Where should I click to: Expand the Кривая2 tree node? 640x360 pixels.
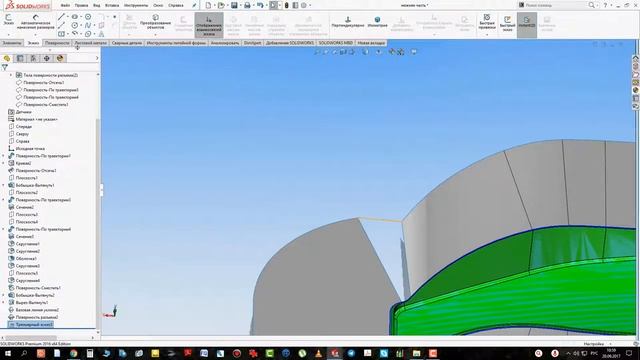[x=4, y=163]
